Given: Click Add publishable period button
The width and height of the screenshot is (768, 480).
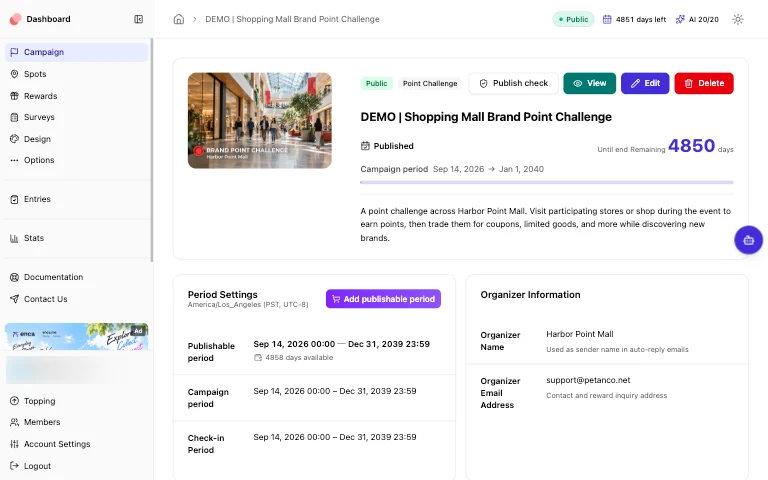Looking at the screenshot, I should pos(384,299).
